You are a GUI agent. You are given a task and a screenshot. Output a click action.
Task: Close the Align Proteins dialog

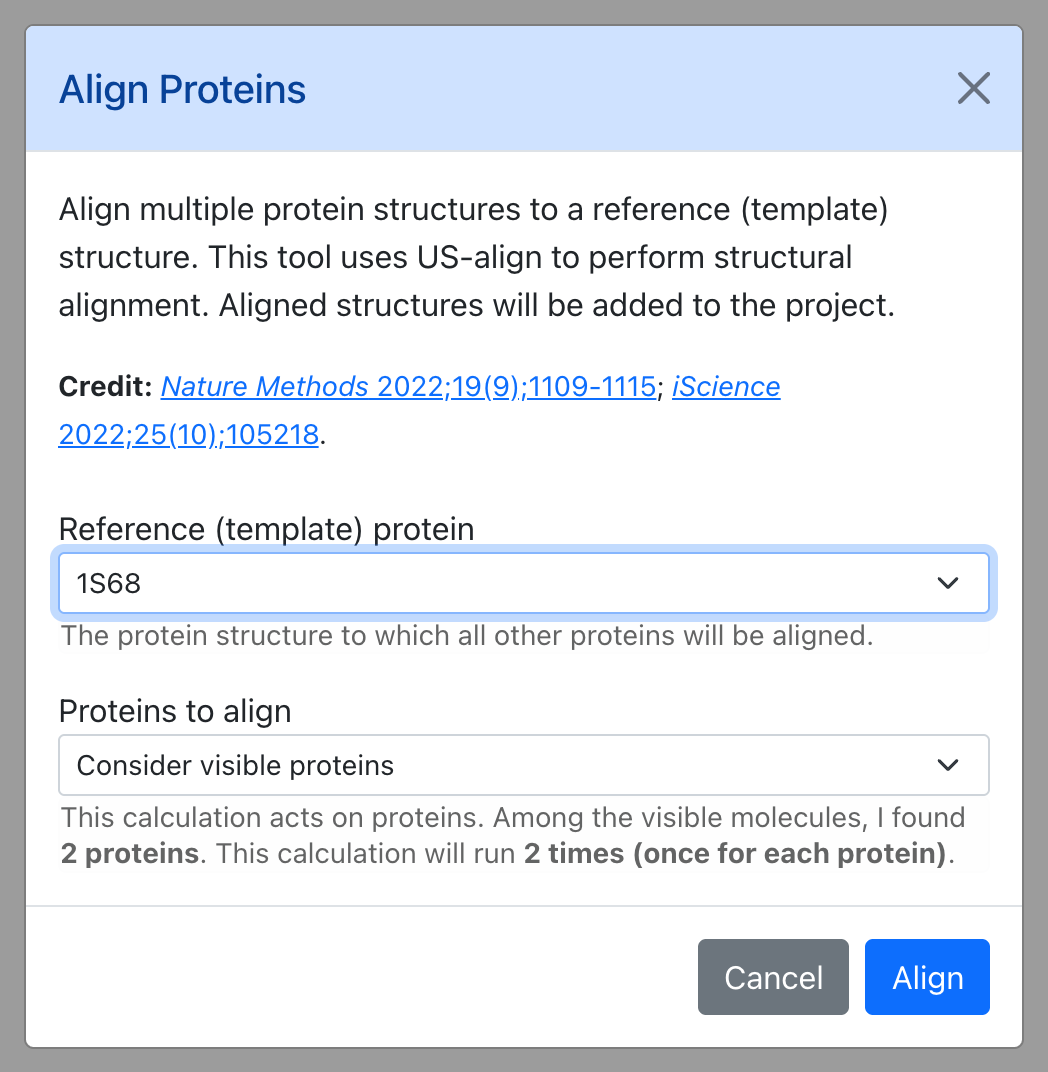coord(973,88)
